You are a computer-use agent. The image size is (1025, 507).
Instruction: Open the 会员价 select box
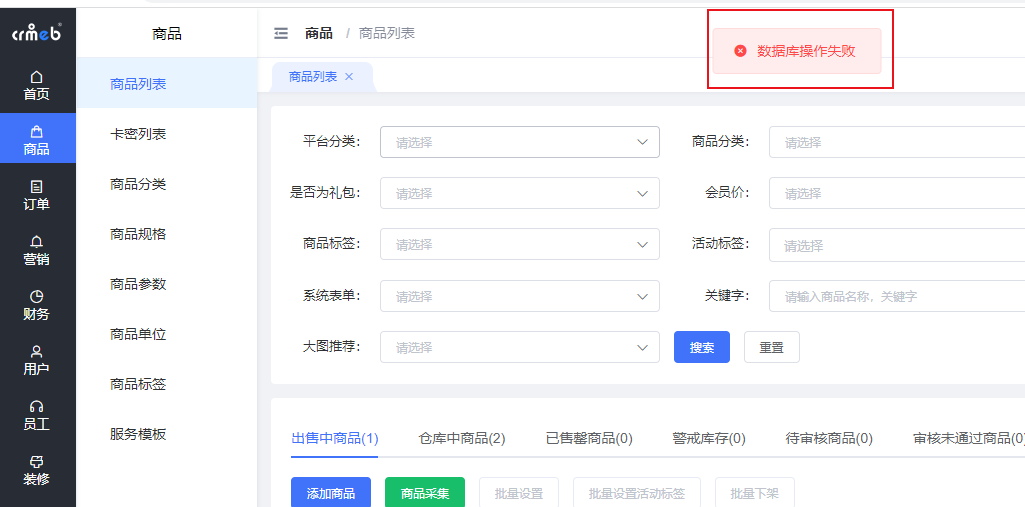click(897, 193)
